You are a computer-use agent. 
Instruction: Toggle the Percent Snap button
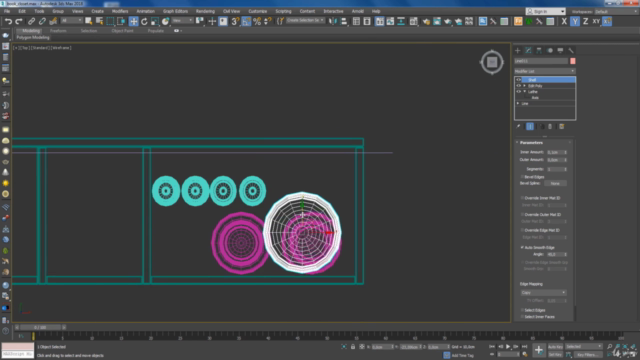[x=257, y=21]
